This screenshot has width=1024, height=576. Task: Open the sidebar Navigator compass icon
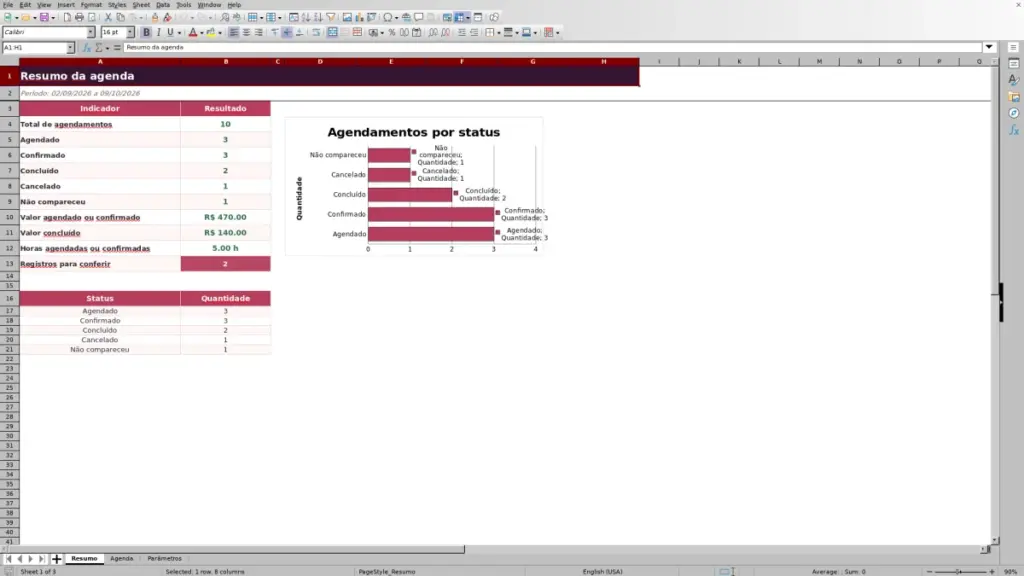click(1014, 114)
